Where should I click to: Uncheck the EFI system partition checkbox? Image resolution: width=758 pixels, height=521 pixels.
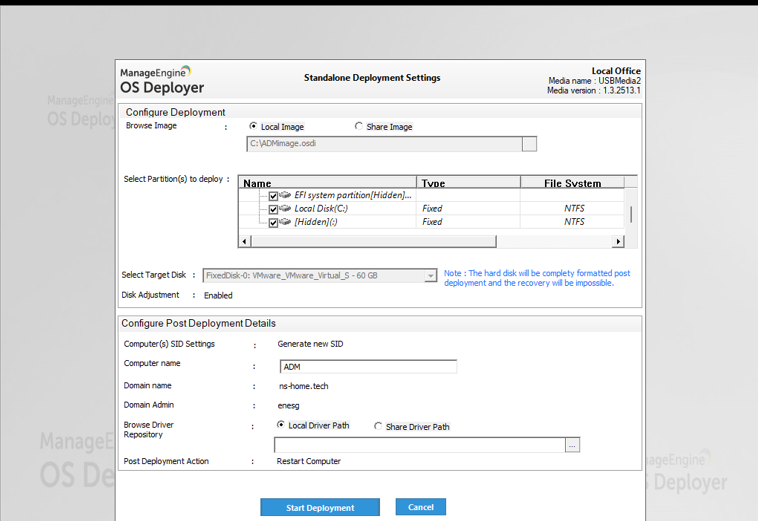tap(273, 196)
